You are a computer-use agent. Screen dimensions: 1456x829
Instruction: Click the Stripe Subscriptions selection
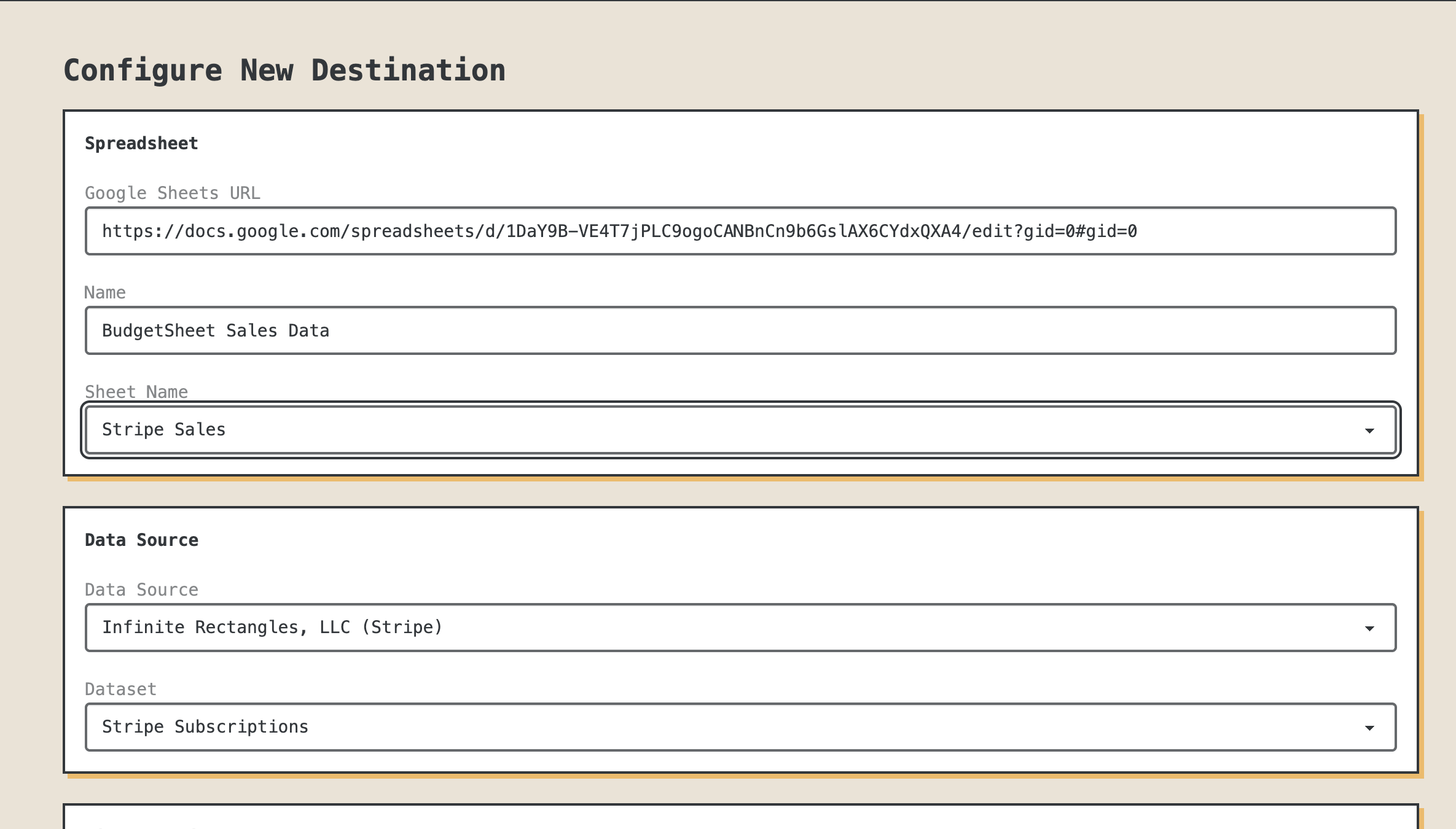coord(205,727)
